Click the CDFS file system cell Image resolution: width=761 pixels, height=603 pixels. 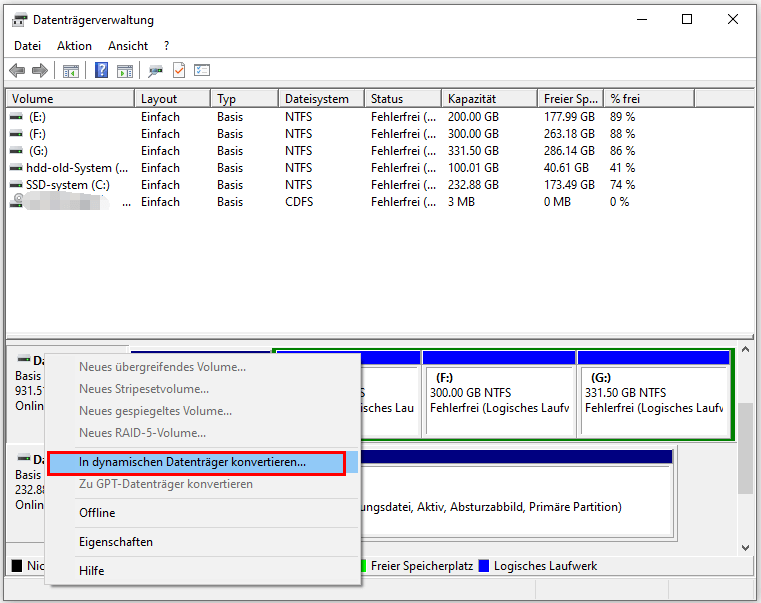pos(299,202)
